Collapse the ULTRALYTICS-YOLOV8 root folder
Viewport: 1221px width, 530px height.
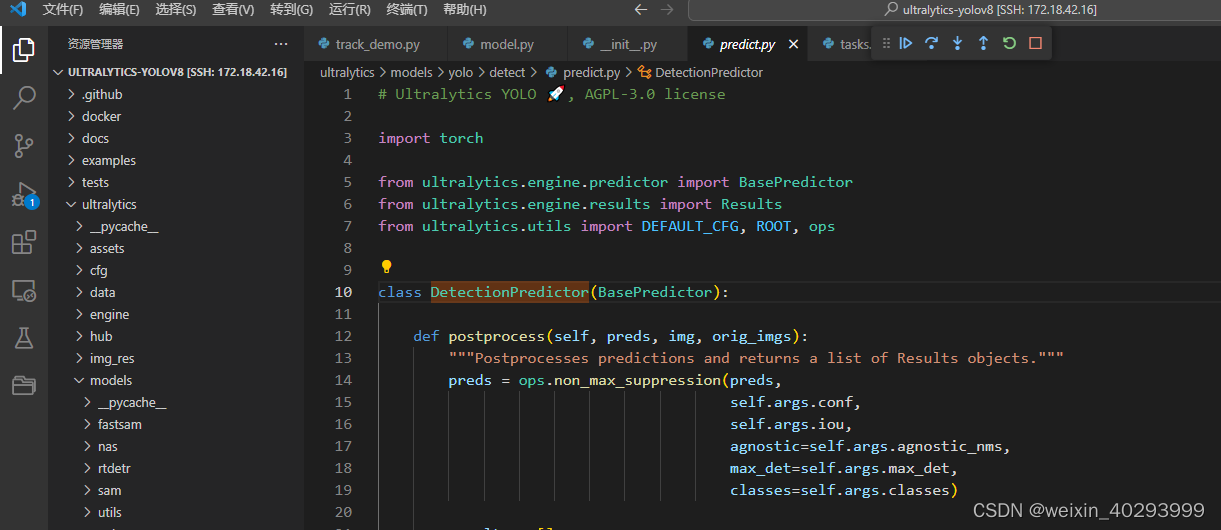[175, 72]
